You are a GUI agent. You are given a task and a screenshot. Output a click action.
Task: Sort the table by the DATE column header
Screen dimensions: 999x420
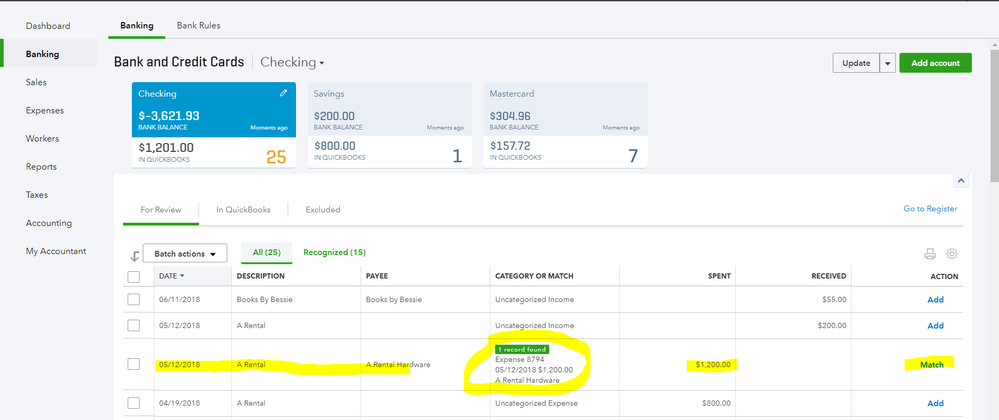click(170, 276)
